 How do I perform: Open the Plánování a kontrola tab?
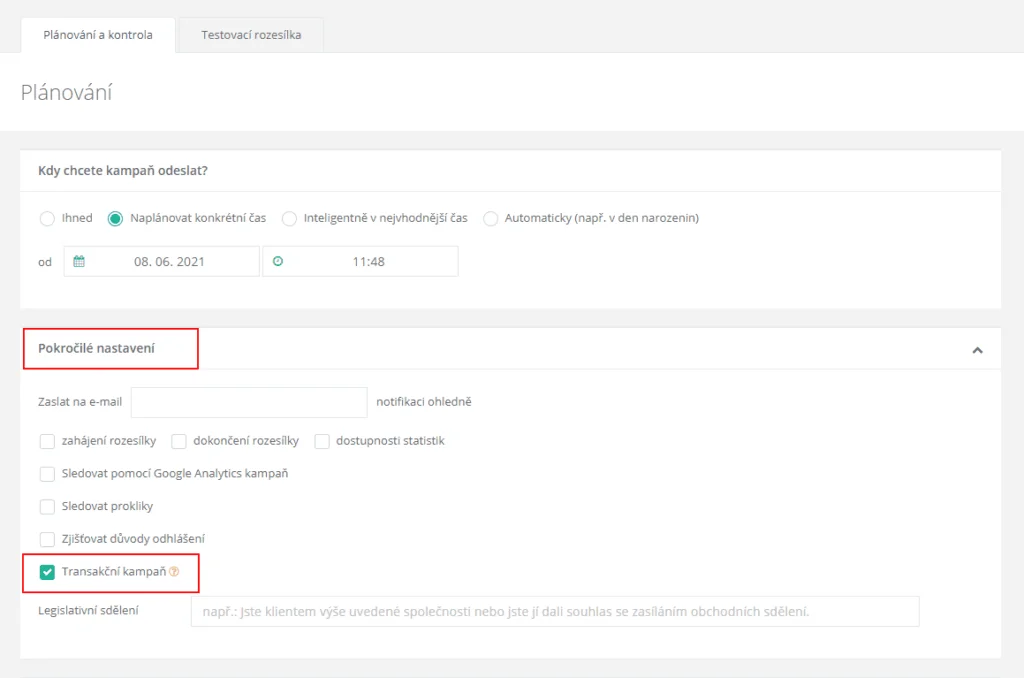(98, 35)
